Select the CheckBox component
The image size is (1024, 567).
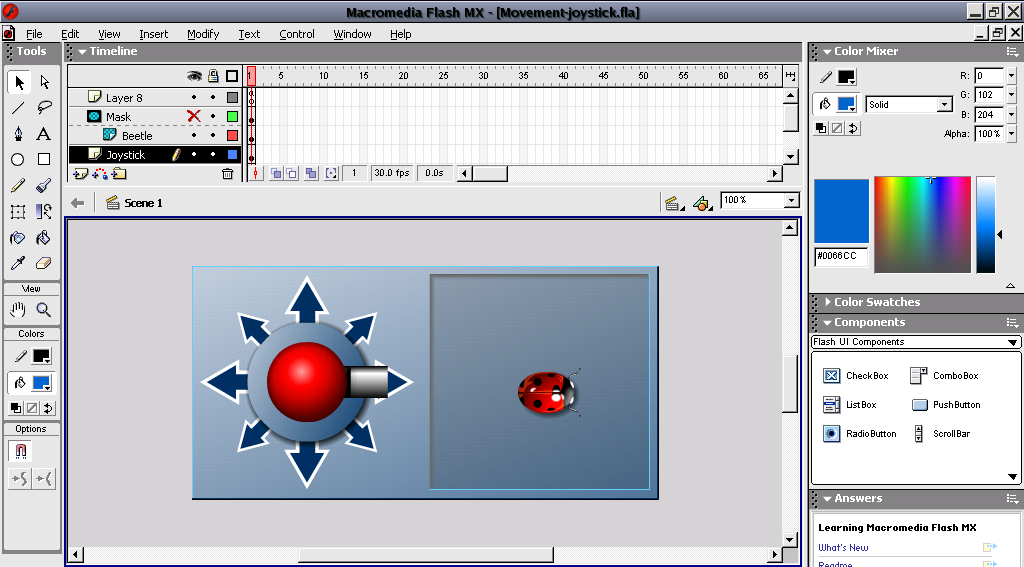856,376
